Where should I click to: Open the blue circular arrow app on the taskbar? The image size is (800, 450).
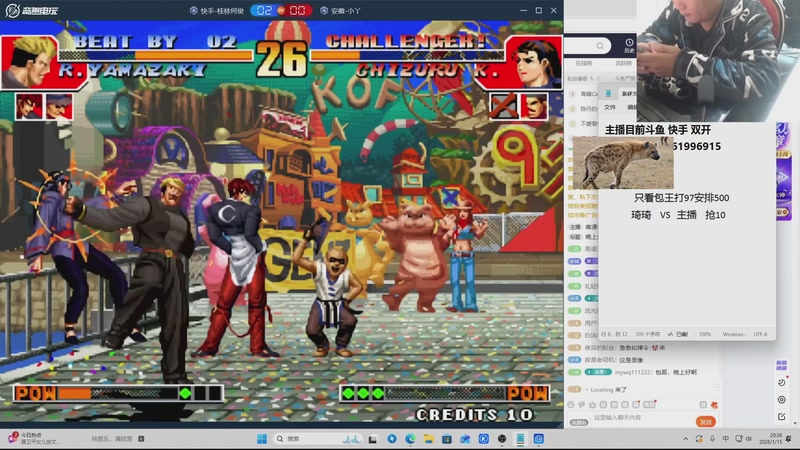point(392,439)
